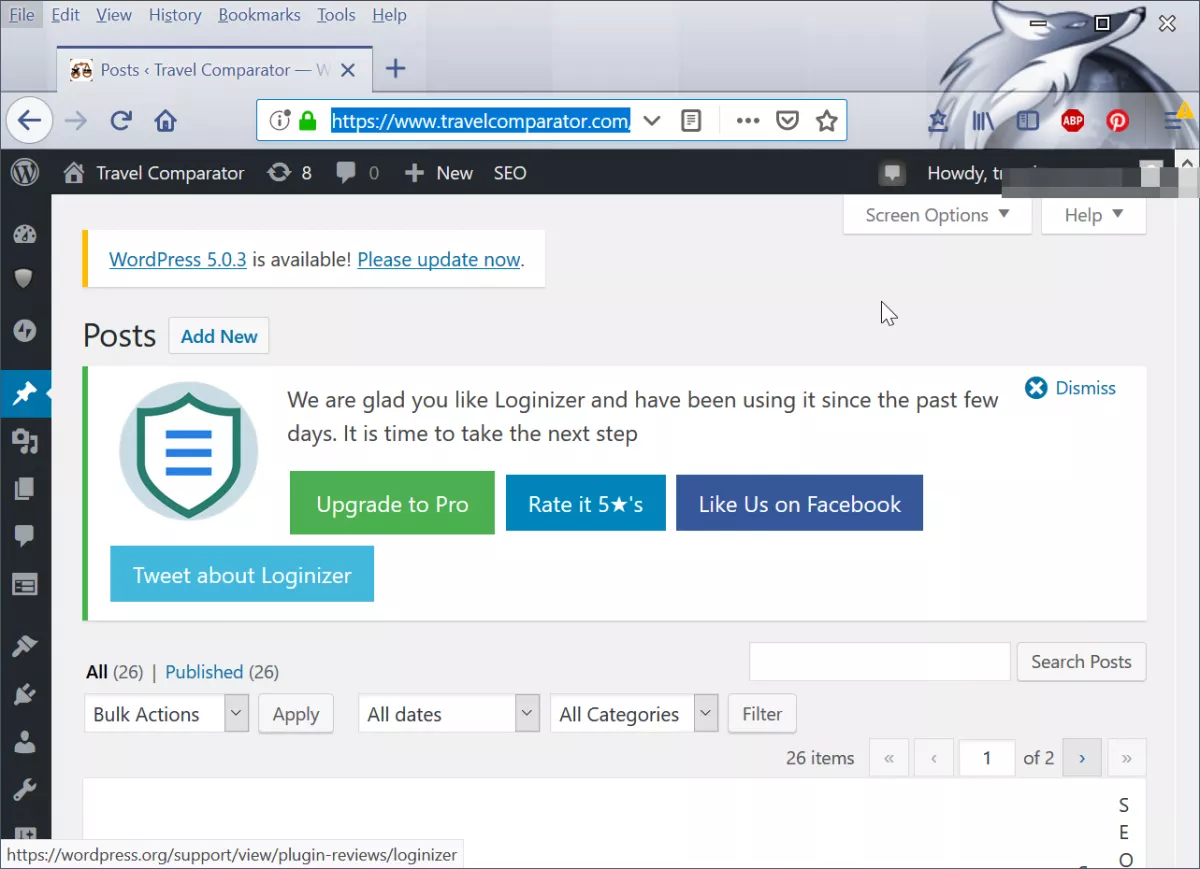Open the All Categories dropdown
Image resolution: width=1200 pixels, height=869 pixels.
(634, 714)
